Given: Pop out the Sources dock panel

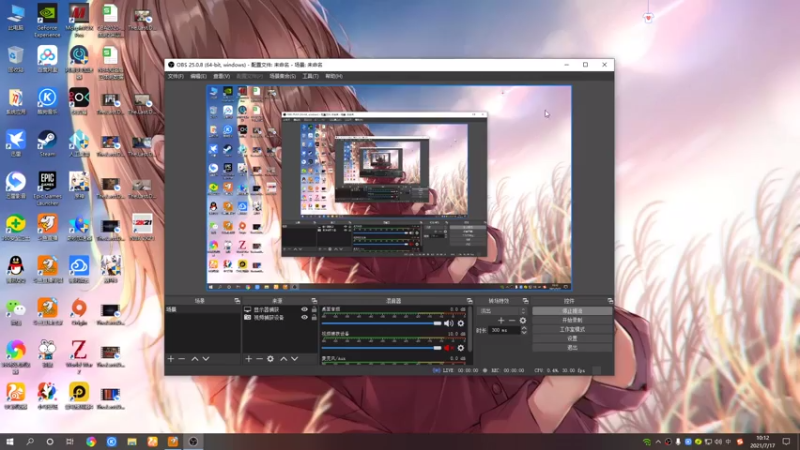Looking at the screenshot, I should 314,301.
